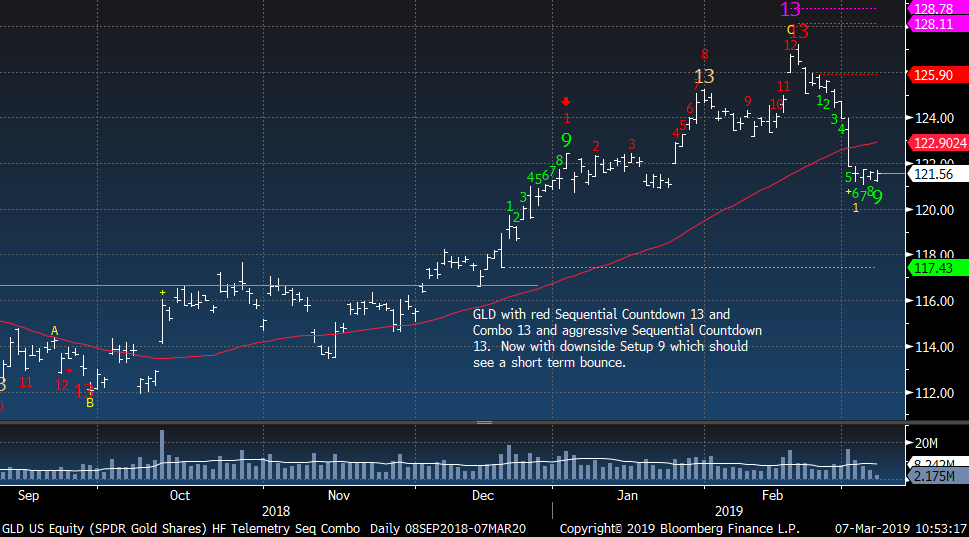Click the Dec month label on time axis
Viewport: 969px width, 537px height.
[483, 496]
